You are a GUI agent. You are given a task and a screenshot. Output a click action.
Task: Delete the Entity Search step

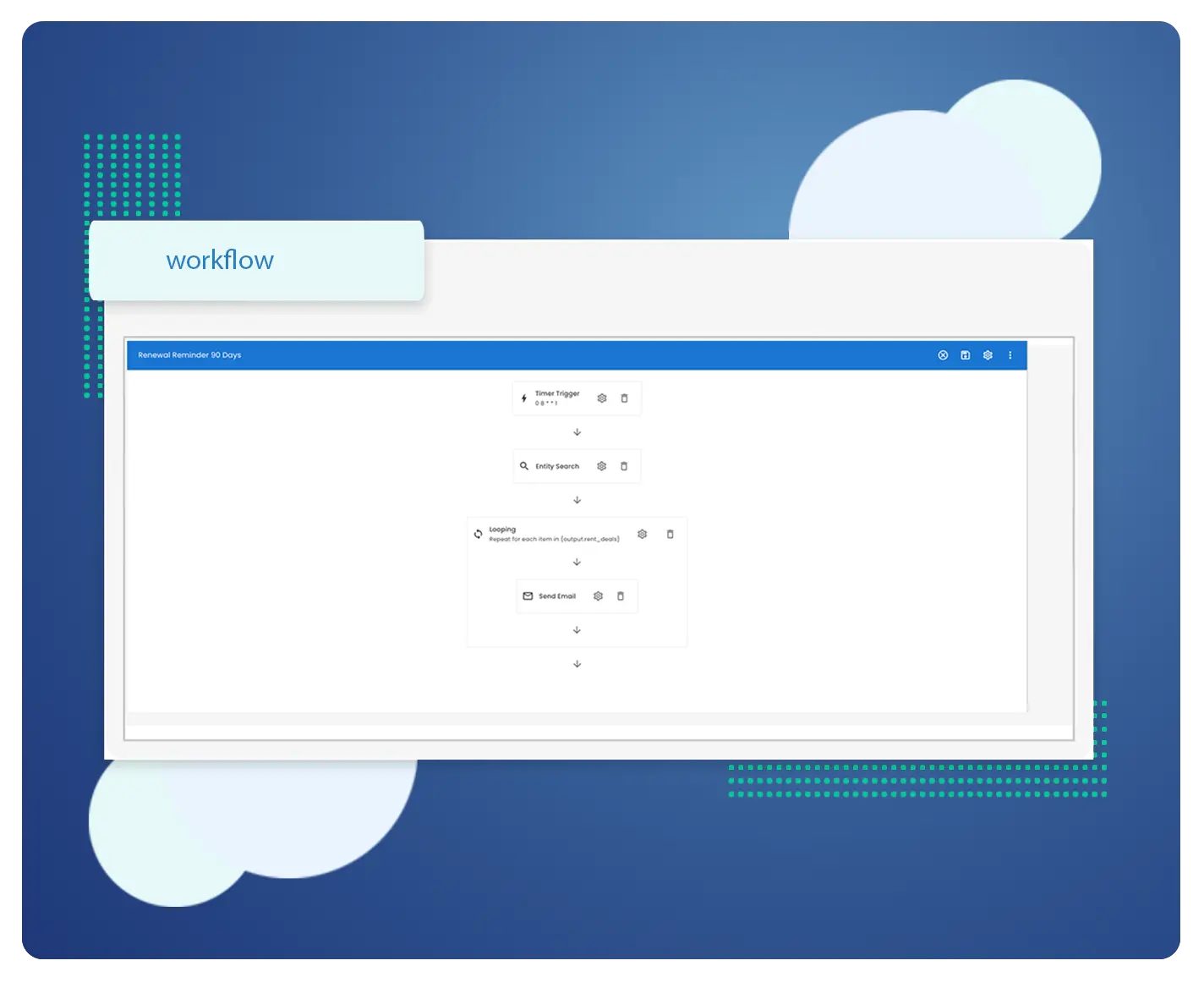point(625,466)
